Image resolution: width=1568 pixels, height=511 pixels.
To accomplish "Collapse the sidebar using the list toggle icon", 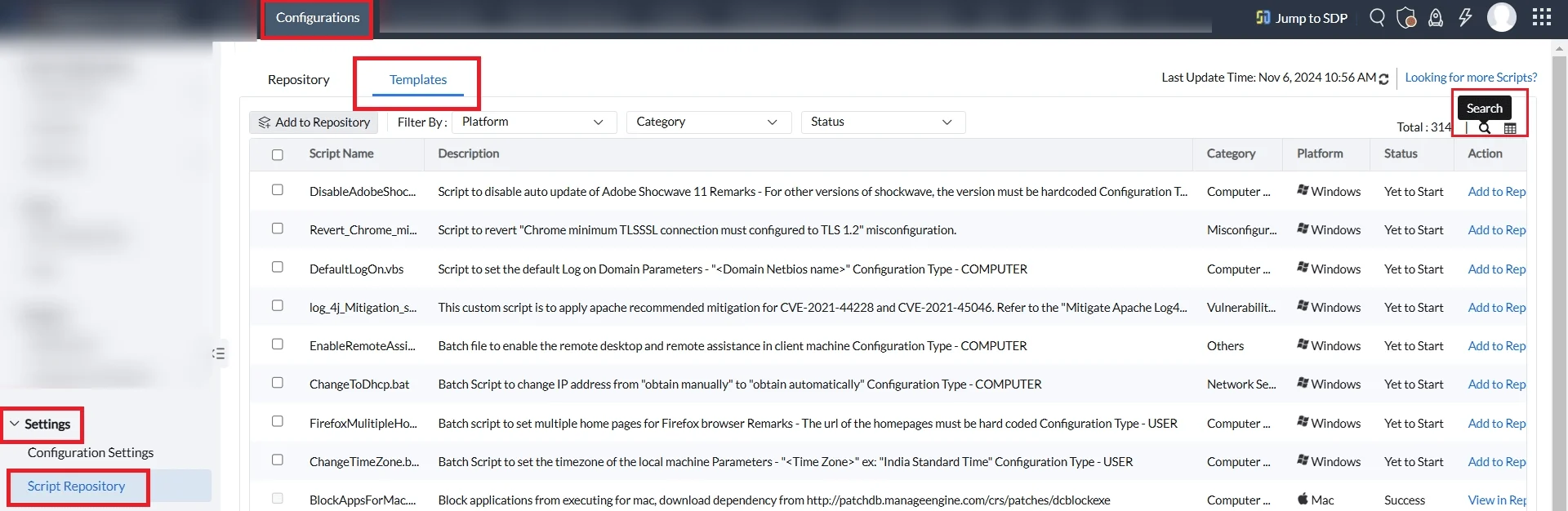I will coord(219,353).
